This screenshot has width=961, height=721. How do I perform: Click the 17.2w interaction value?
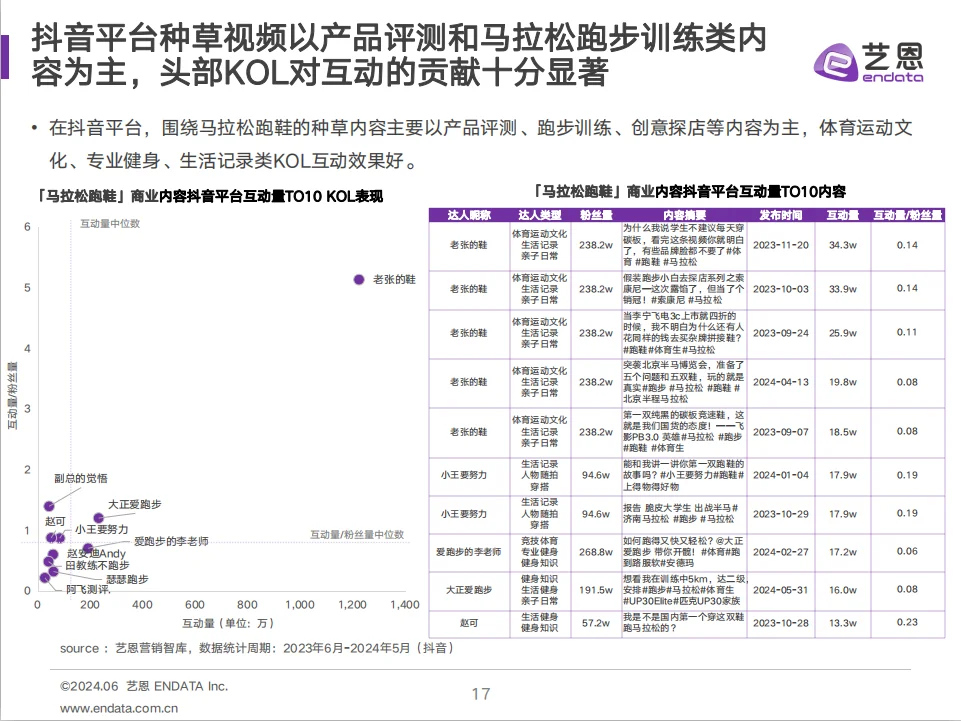pos(843,552)
